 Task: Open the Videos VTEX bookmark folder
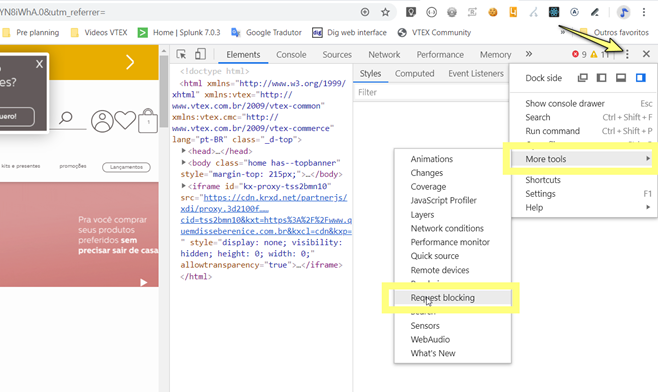click(99, 32)
